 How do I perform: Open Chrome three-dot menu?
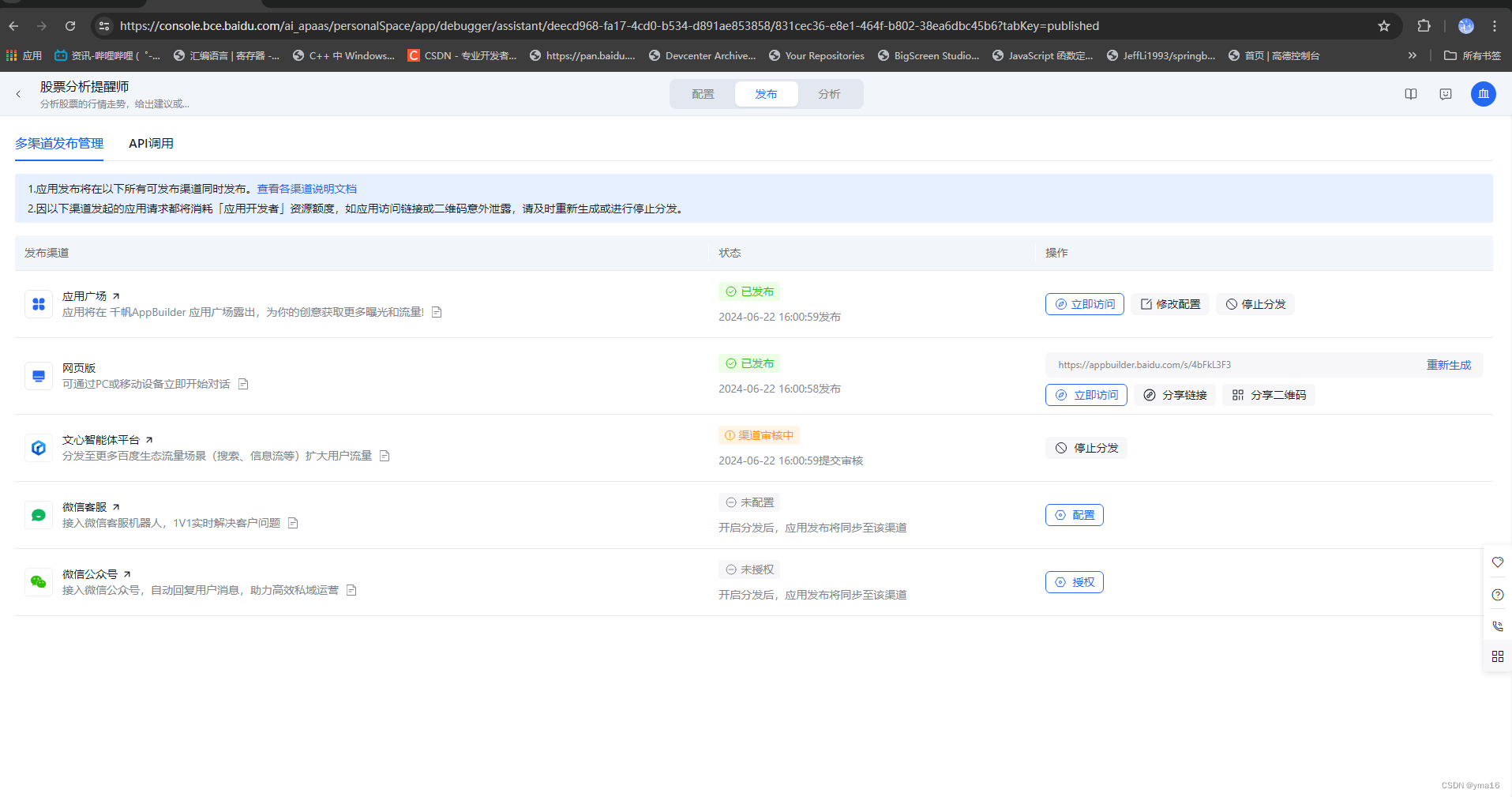pyautogui.click(x=1495, y=26)
